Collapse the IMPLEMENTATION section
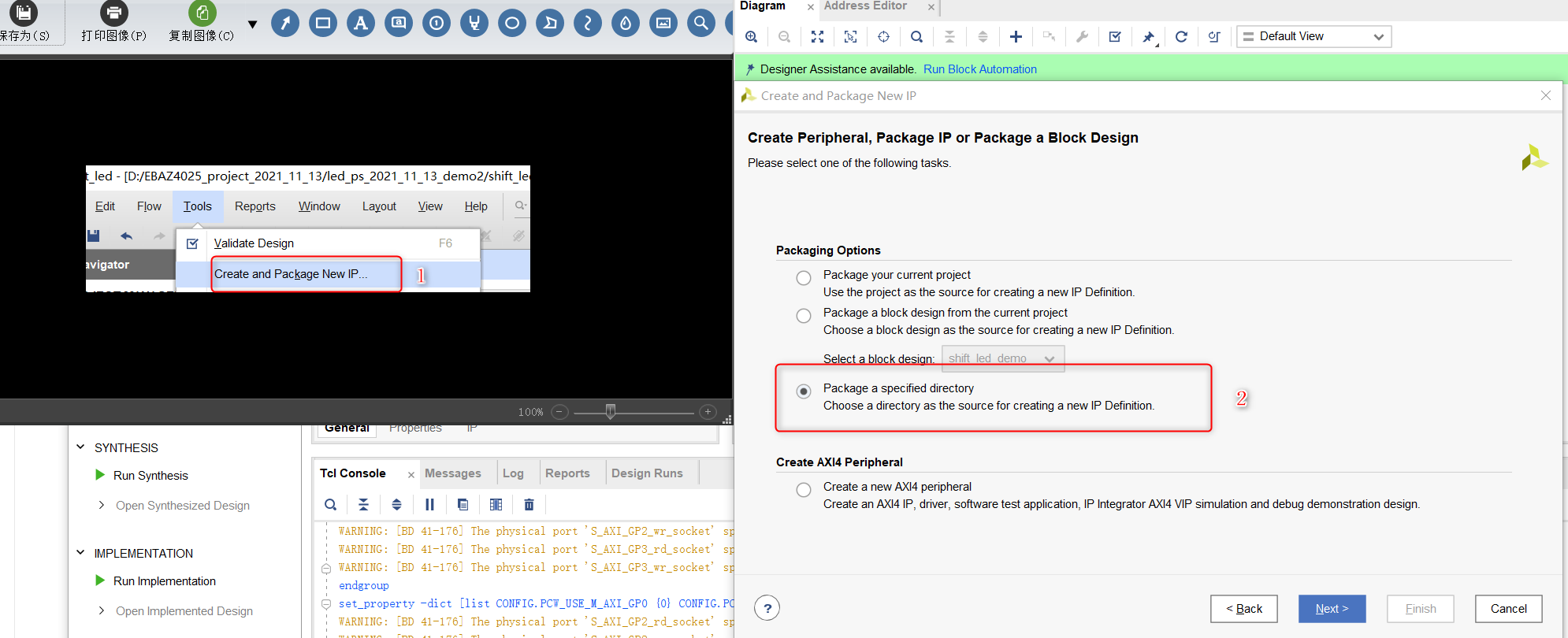Screen dimensions: 1568x638 click(80, 552)
